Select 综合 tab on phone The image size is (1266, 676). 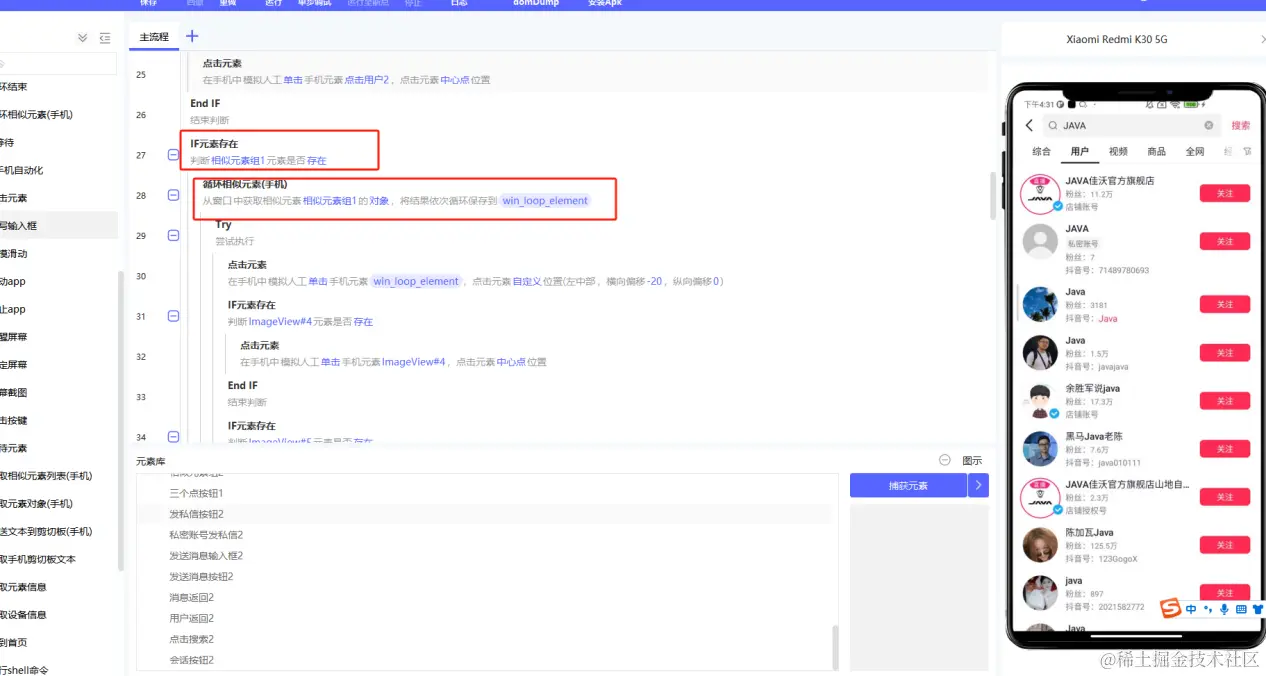coord(1041,152)
